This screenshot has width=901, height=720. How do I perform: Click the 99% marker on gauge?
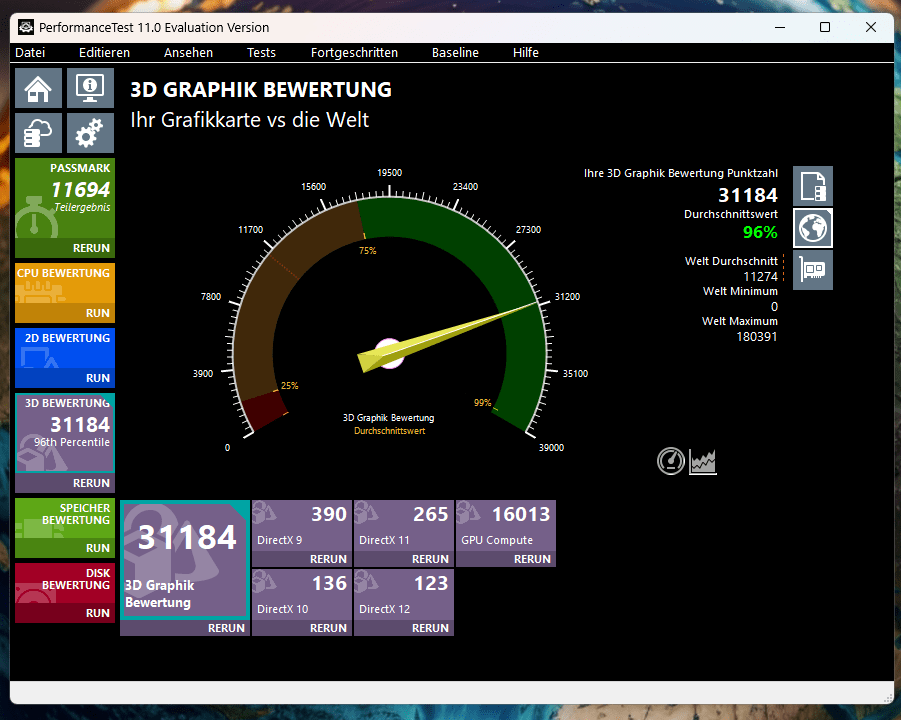coord(482,403)
